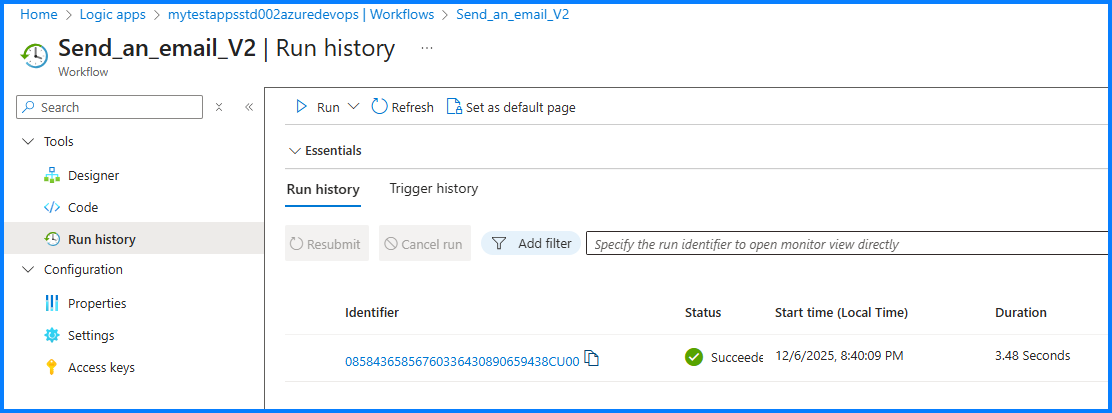Viewport: 1112px width, 413px height.
Task: Go to Logic apps breadcrumb
Action: (113, 15)
